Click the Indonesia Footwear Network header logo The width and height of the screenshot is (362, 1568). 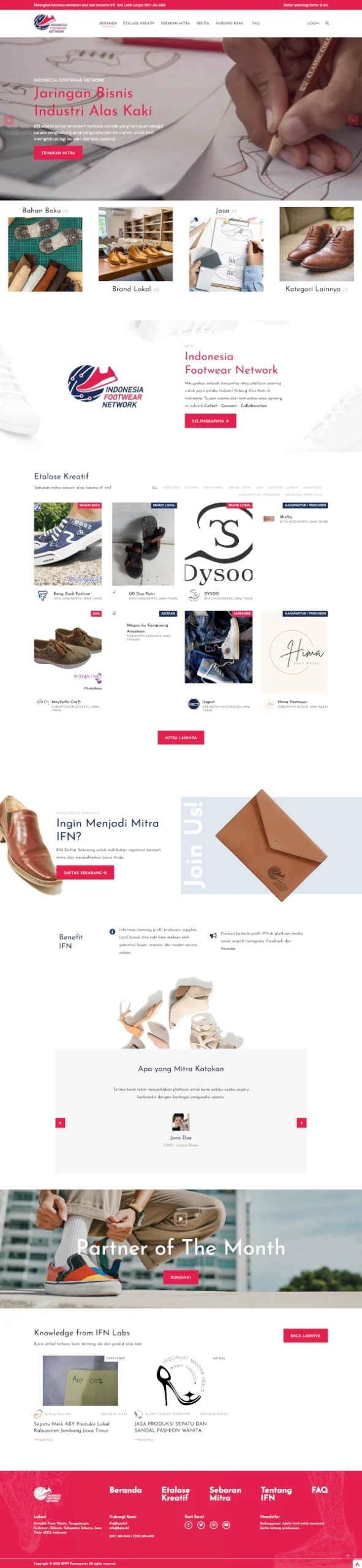pos(50,23)
